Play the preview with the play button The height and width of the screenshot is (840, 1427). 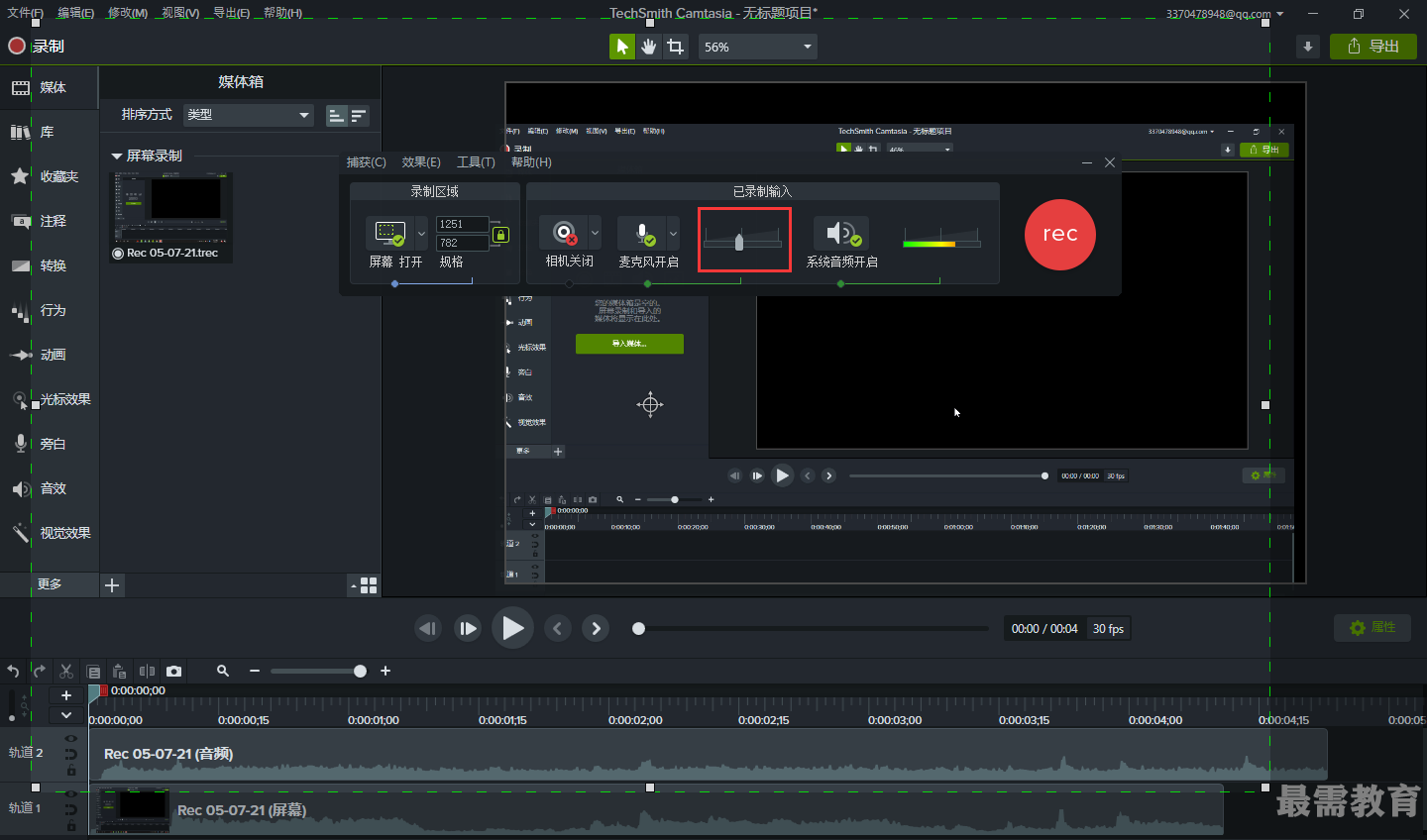(512, 628)
